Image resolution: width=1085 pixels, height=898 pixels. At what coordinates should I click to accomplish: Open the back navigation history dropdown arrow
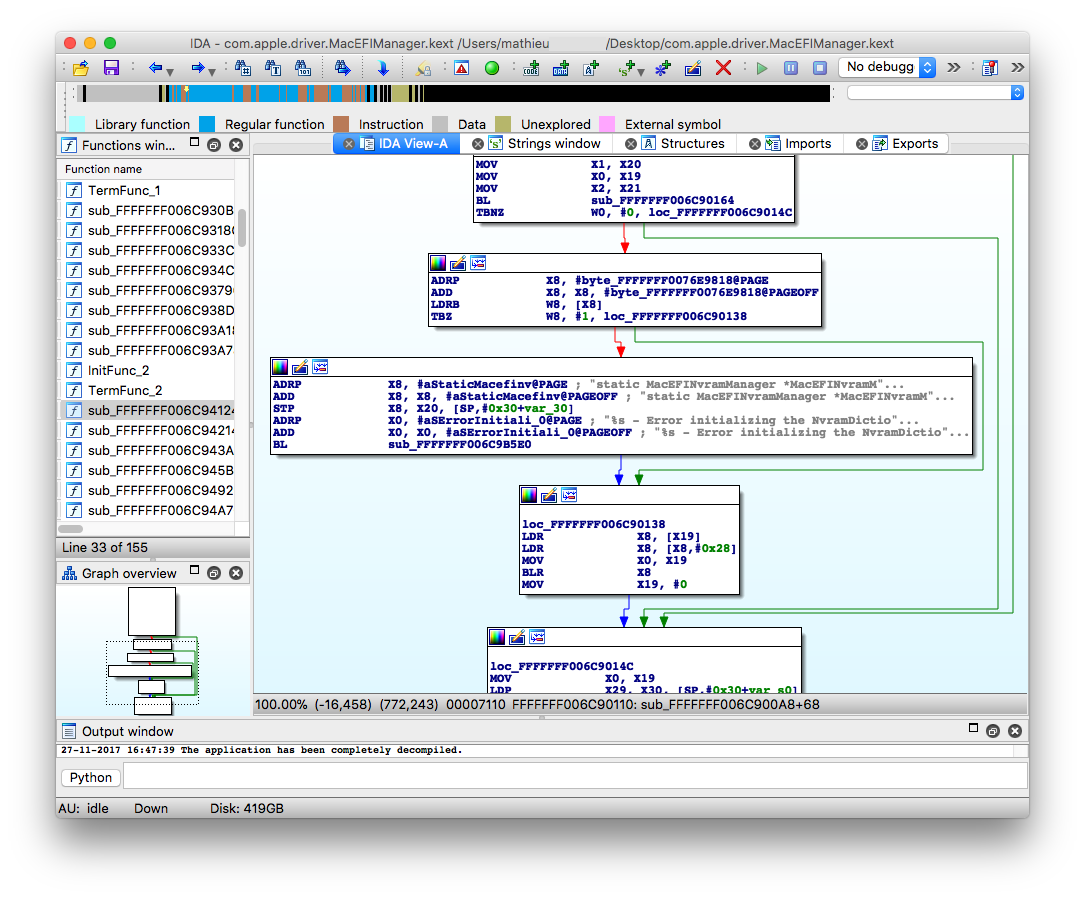click(x=170, y=71)
